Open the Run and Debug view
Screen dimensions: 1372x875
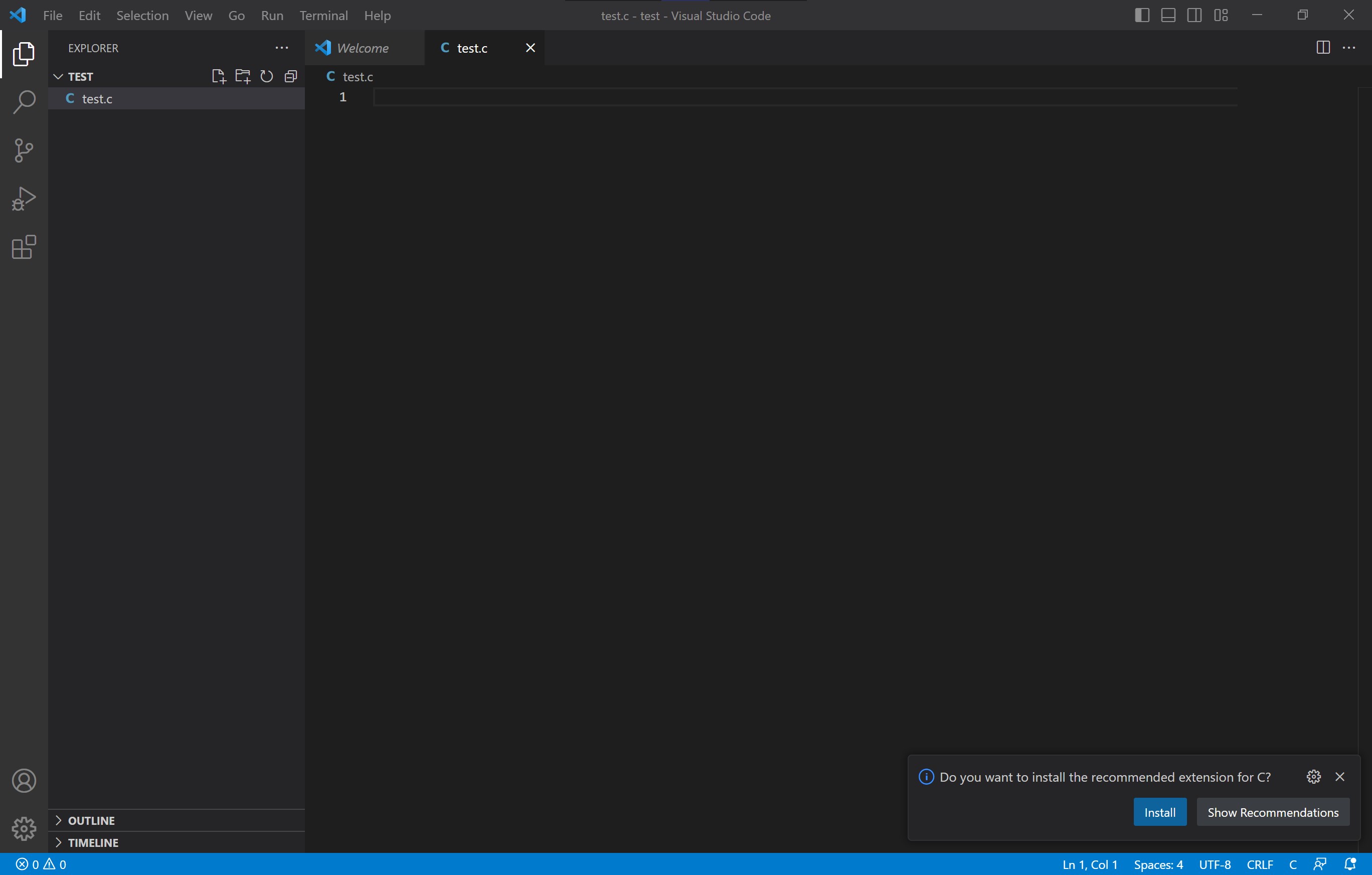point(24,199)
